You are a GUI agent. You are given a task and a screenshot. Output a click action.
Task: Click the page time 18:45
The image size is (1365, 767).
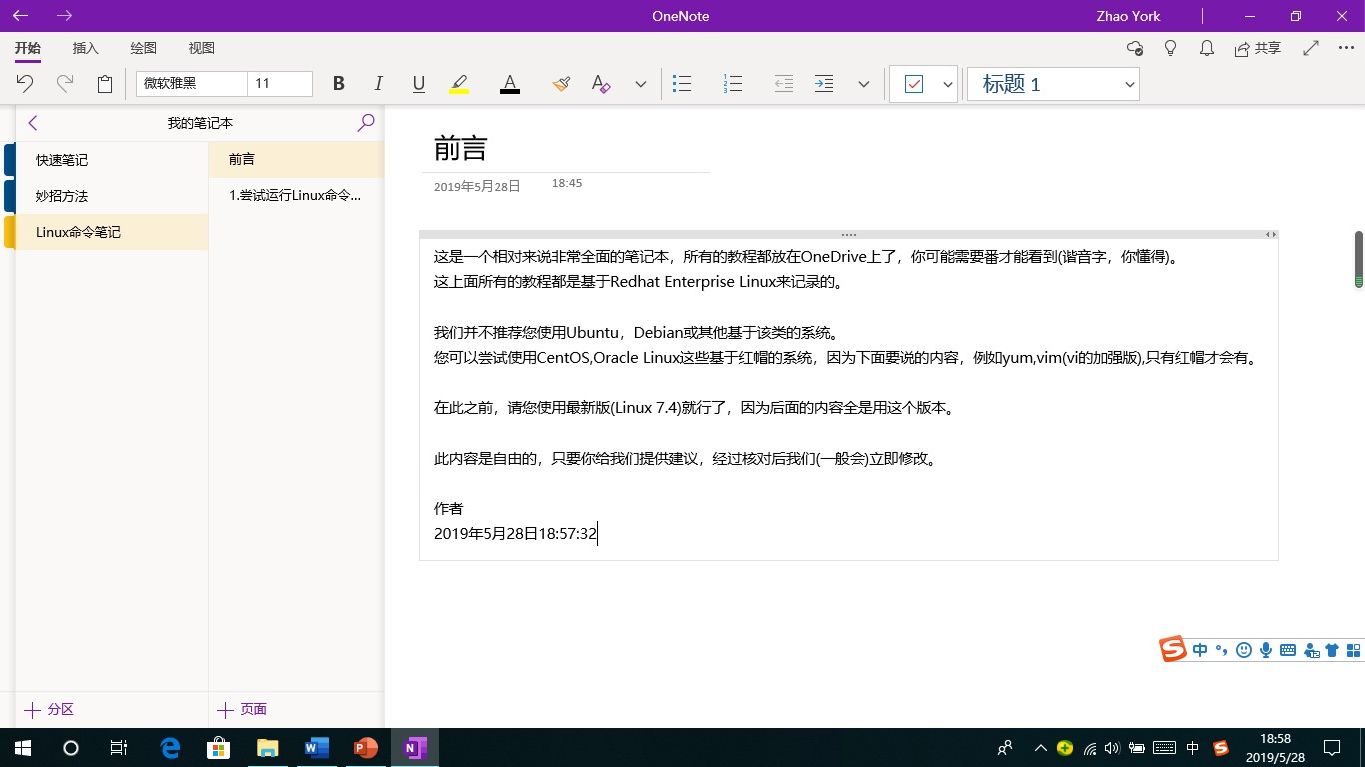(x=567, y=183)
